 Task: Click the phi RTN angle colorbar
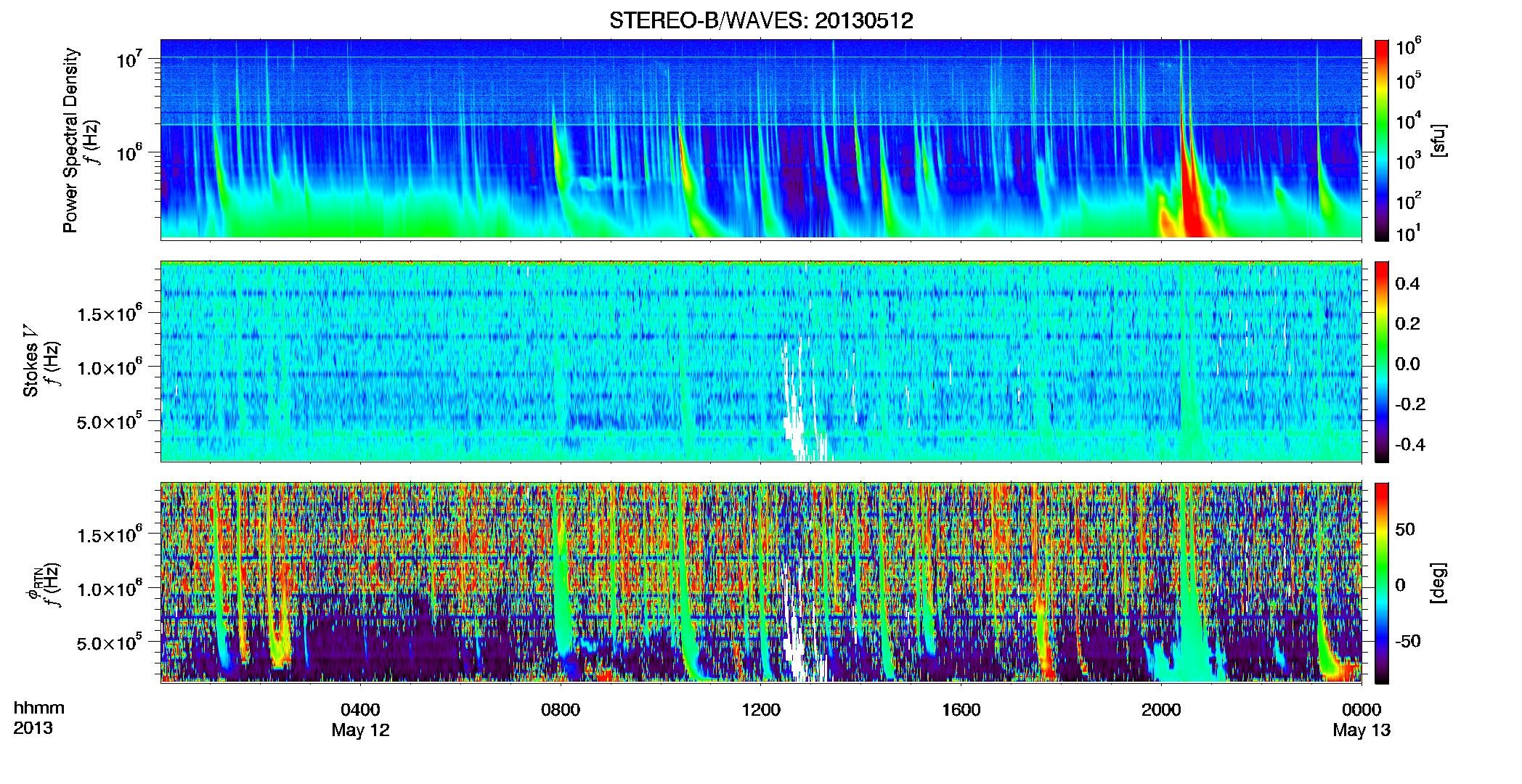coord(1382,583)
